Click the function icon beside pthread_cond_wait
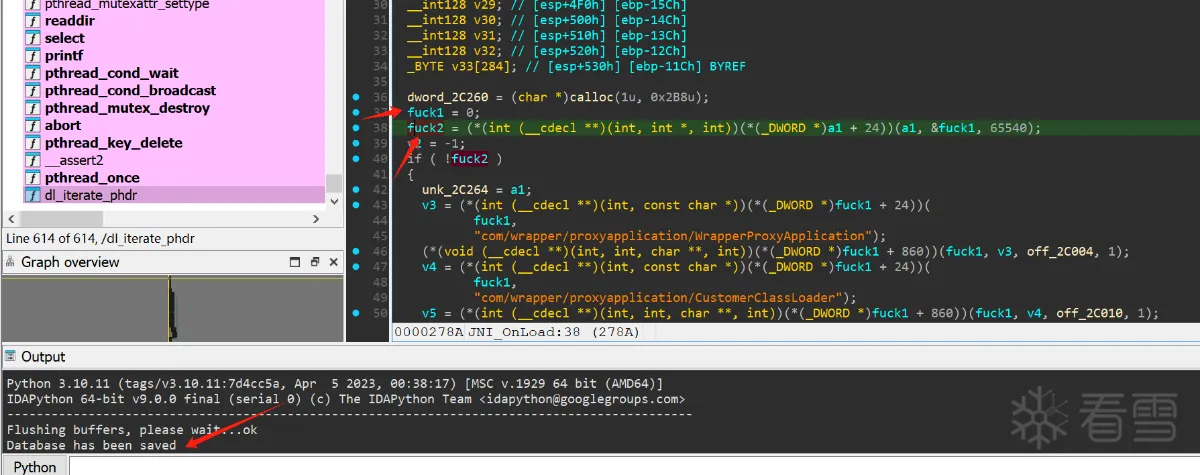 (x=32, y=73)
